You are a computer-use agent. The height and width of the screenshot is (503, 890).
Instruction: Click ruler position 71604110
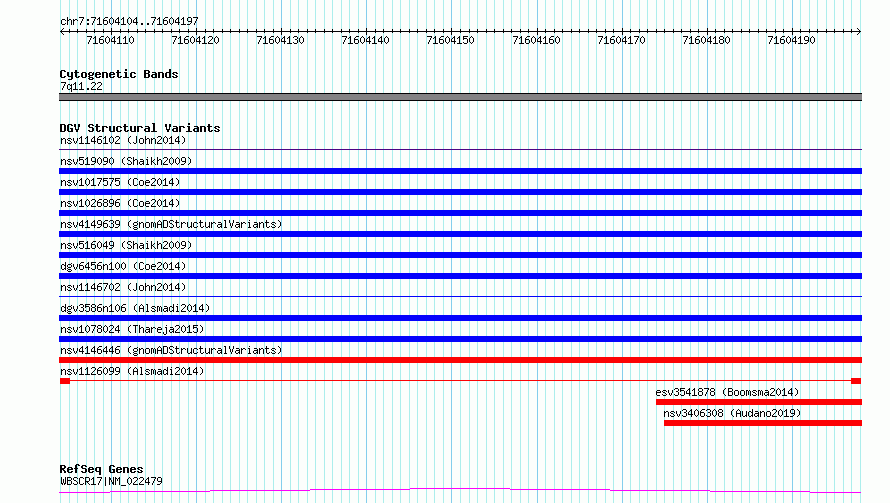(x=110, y=40)
